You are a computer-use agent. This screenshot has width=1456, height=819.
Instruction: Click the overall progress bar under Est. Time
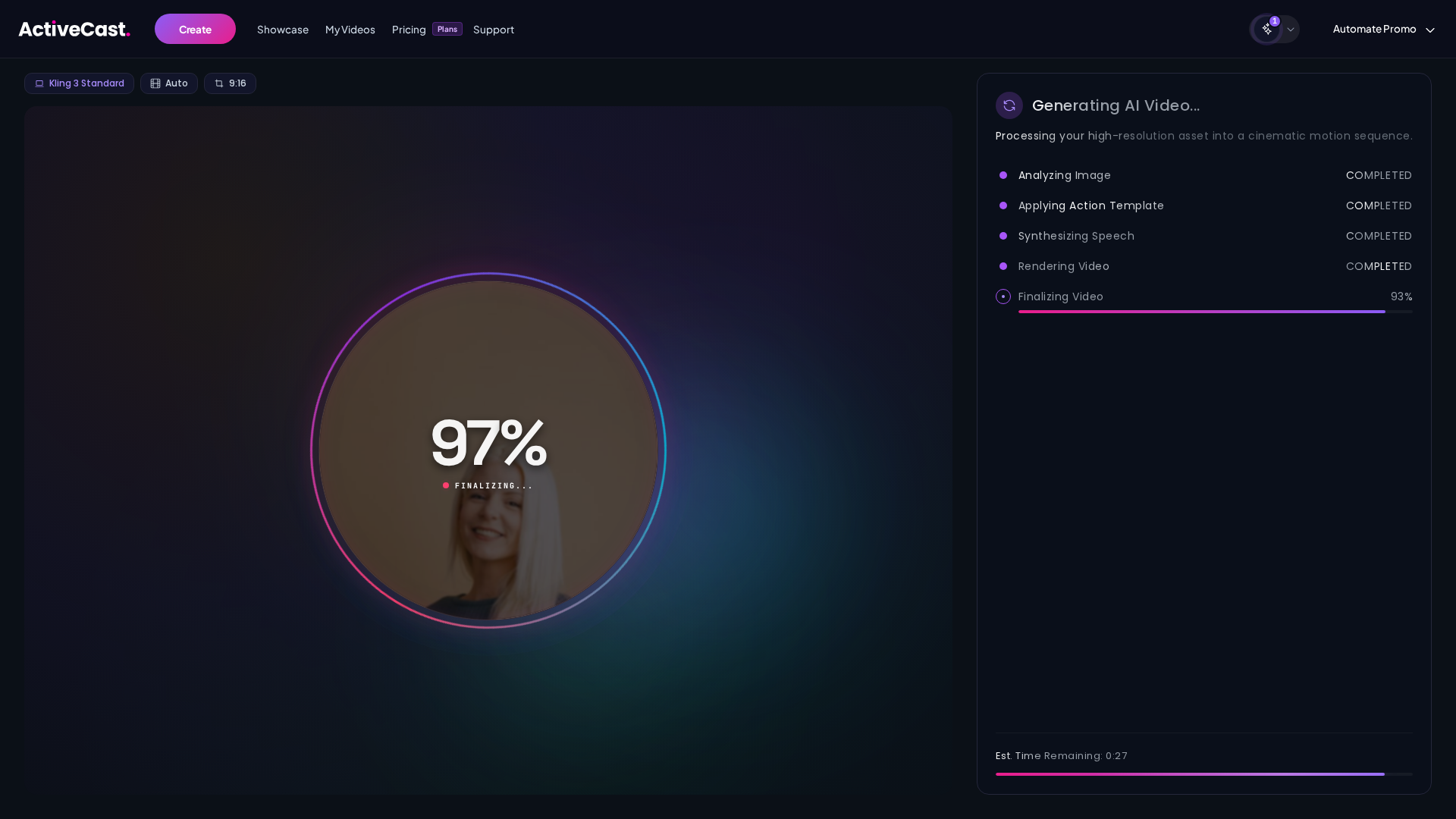click(1204, 774)
